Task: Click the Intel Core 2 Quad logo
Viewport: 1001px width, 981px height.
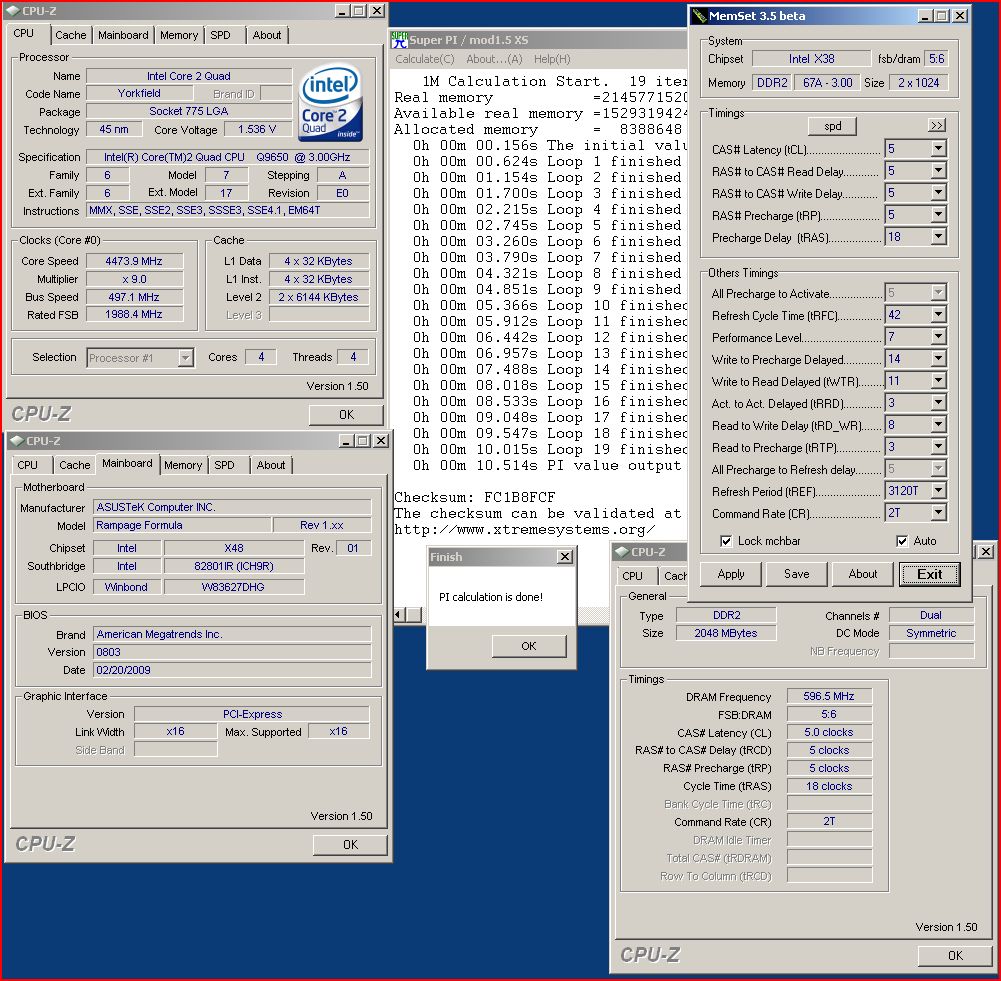Action: tap(331, 102)
